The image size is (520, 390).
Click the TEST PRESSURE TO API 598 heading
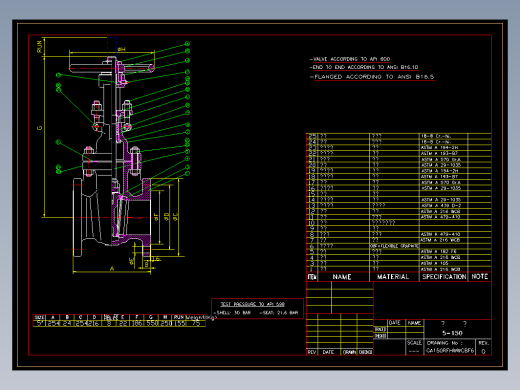(x=253, y=304)
